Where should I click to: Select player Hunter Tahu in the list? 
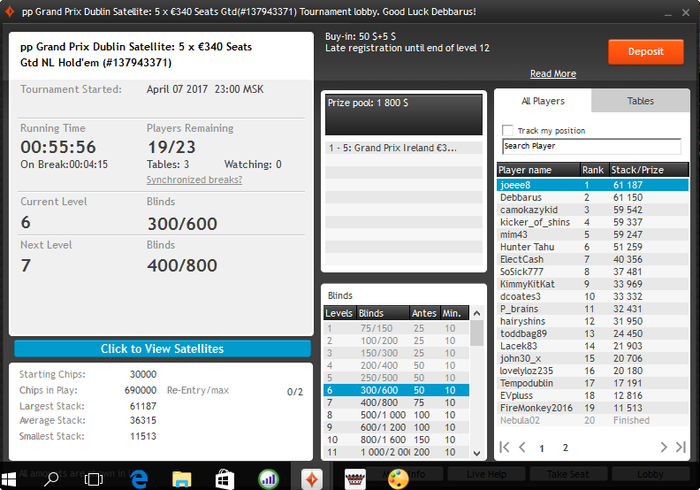(592, 247)
